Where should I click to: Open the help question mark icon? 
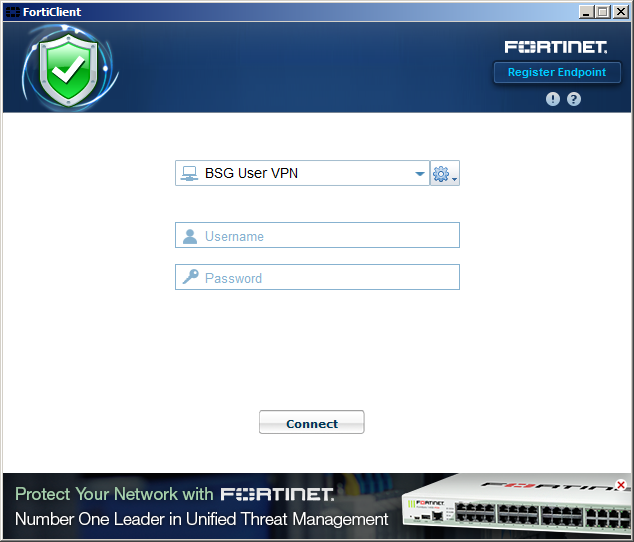[x=574, y=99]
